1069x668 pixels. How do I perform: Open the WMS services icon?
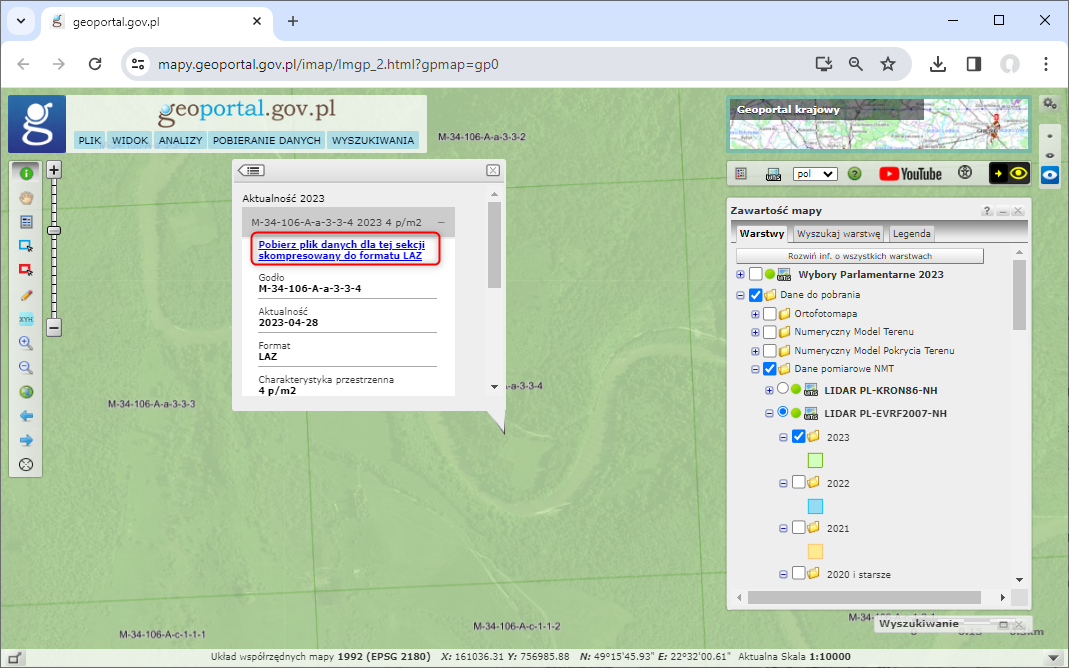point(773,174)
